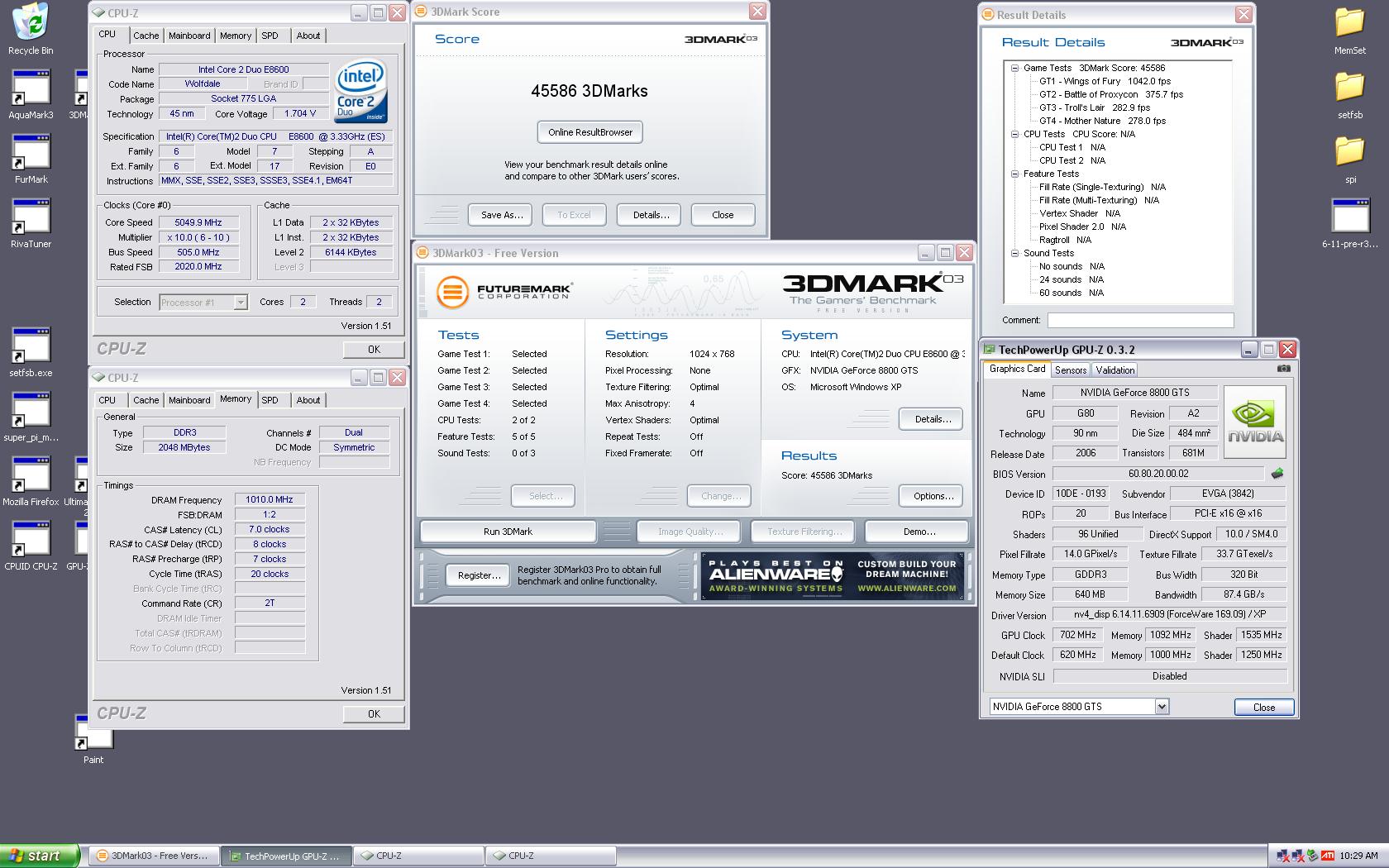Select the 6-11-pre-r3 desktop file
The image size is (1389, 868).
[x=1350, y=223]
